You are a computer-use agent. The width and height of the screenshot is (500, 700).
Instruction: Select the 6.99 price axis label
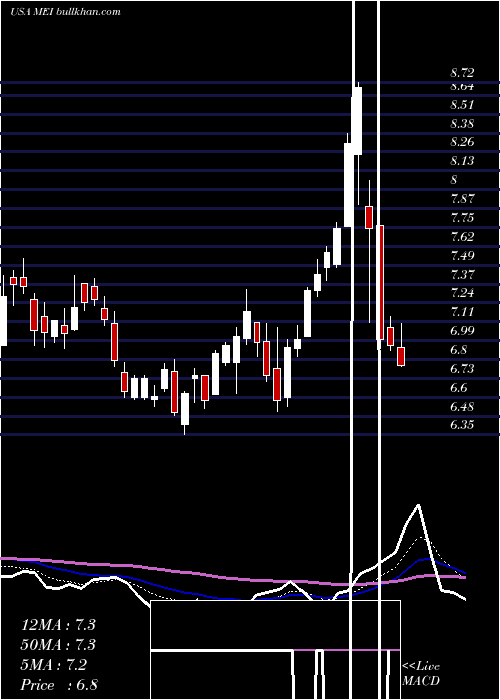point(462,331)
